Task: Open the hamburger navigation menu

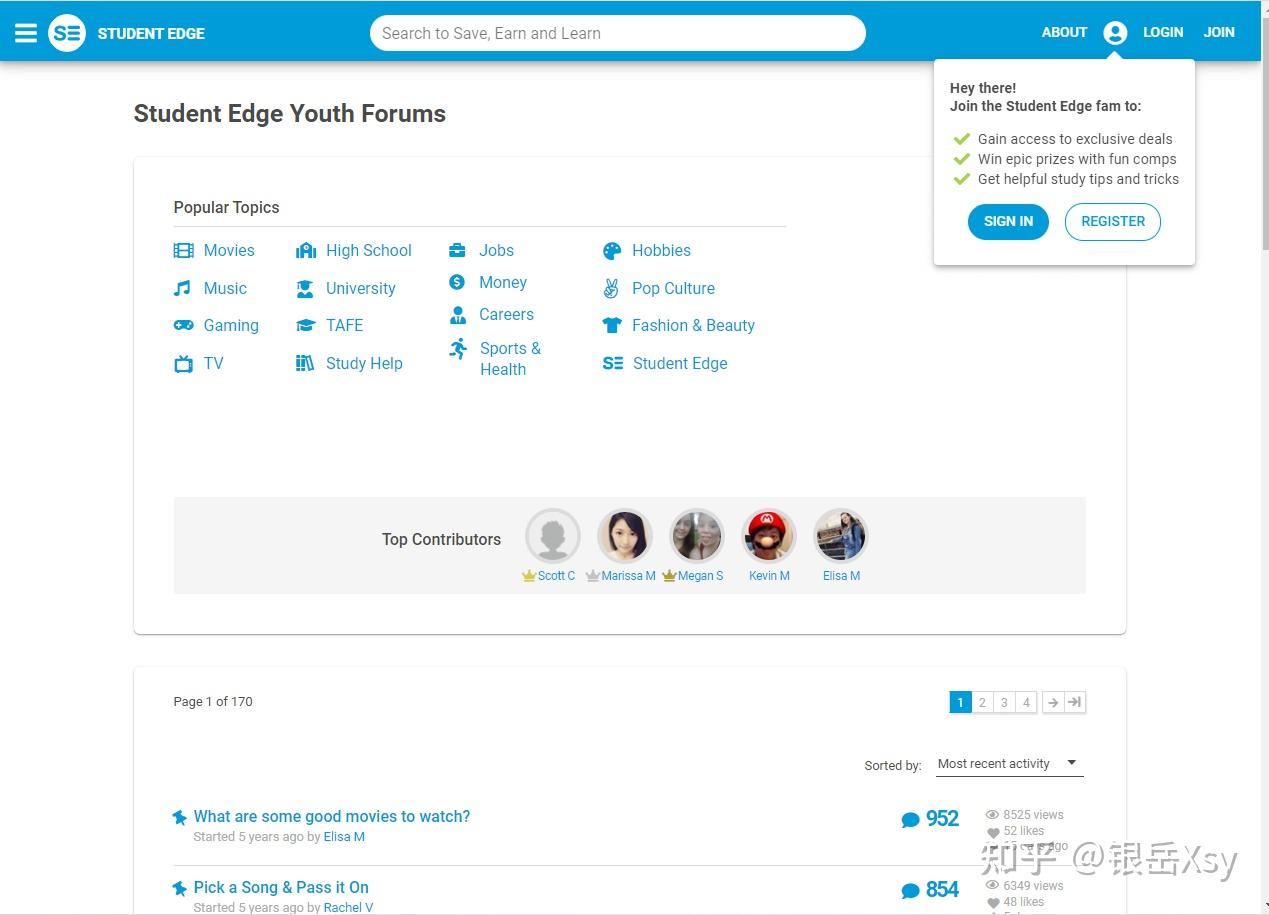Action: (x=26, y=33)
